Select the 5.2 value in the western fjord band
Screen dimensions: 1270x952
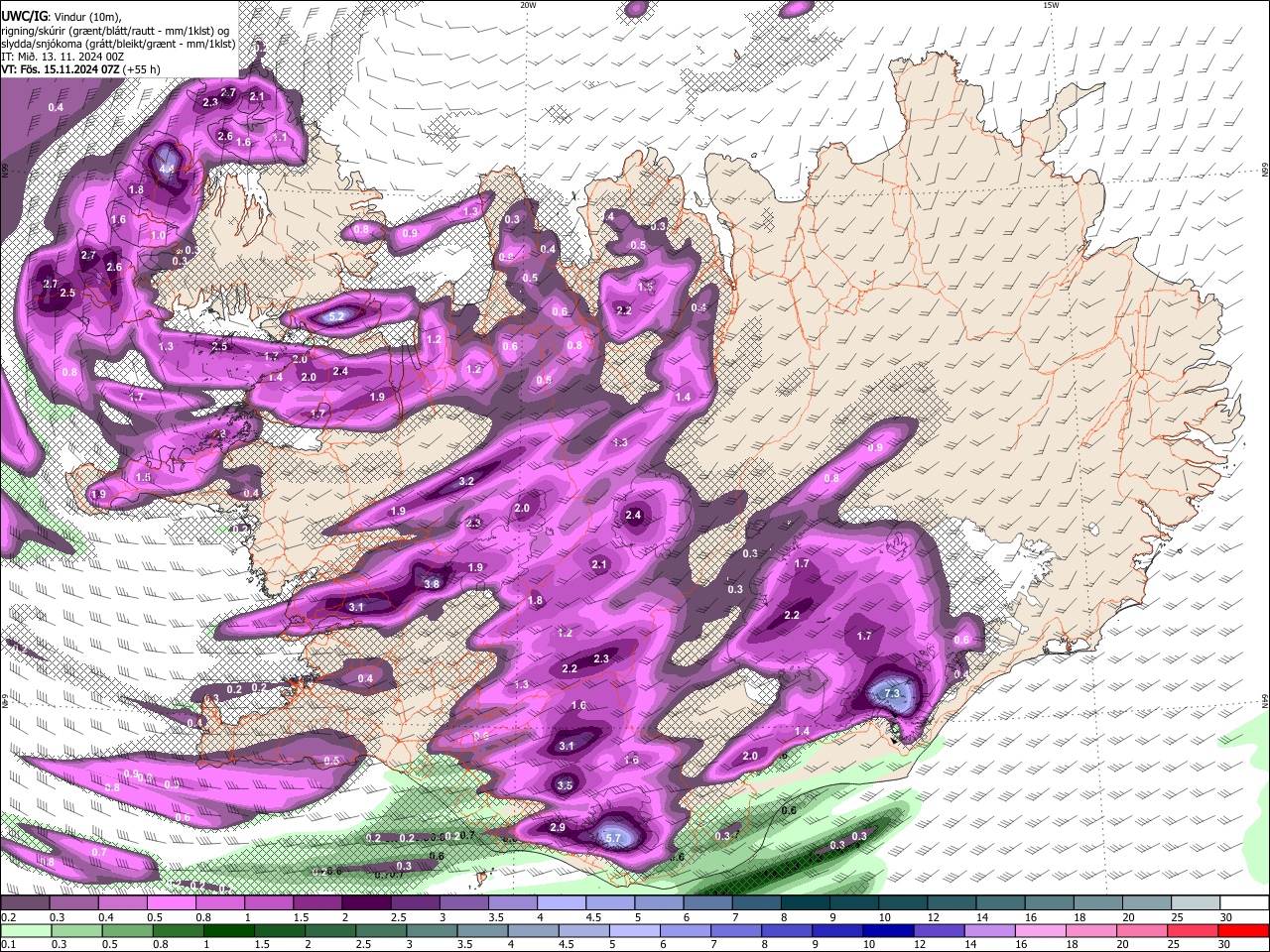(336, 317)
